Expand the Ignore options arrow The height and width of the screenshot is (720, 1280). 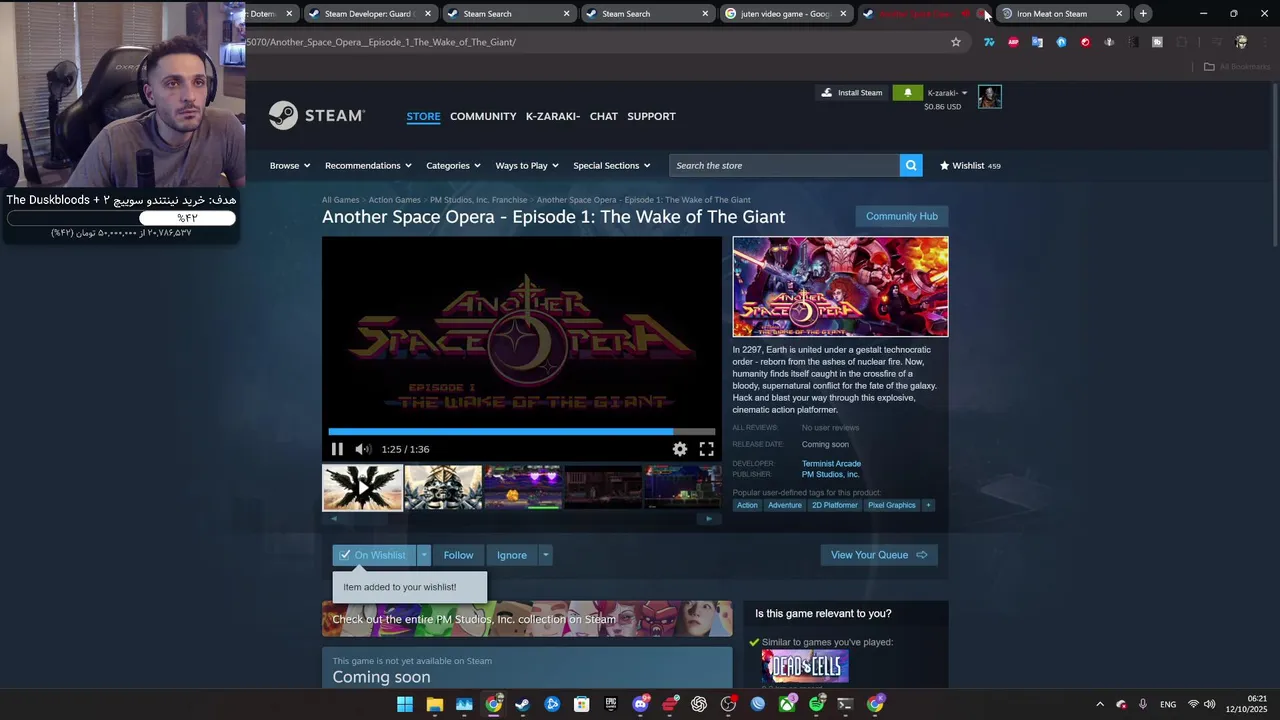(x=545, y=555)
